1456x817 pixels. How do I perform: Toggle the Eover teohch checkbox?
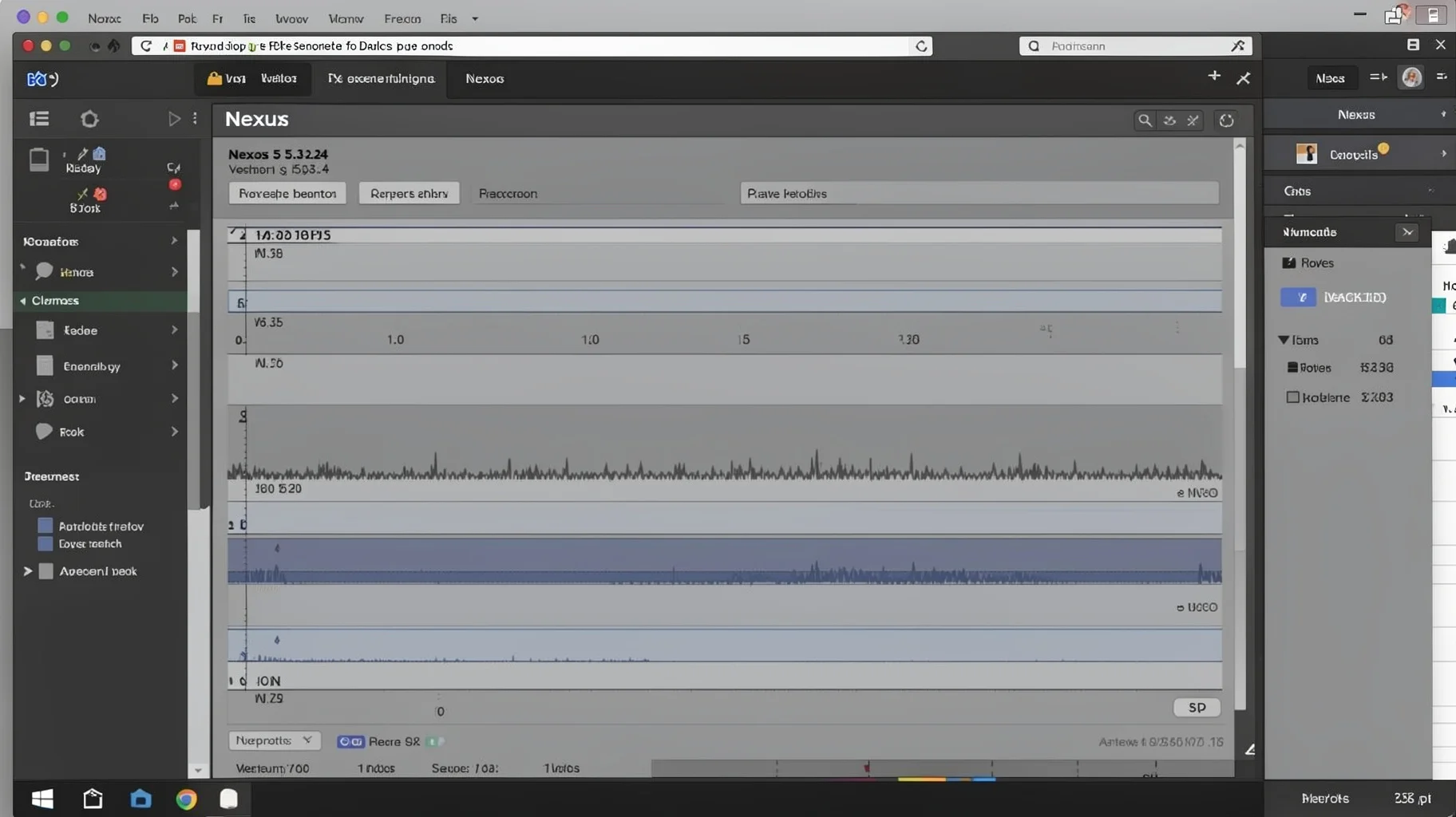tap(45, 543)
